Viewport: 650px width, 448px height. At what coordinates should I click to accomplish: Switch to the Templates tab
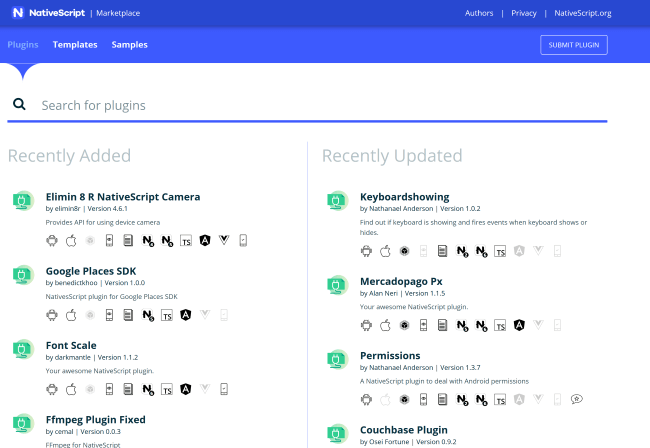tap(75, 45)
